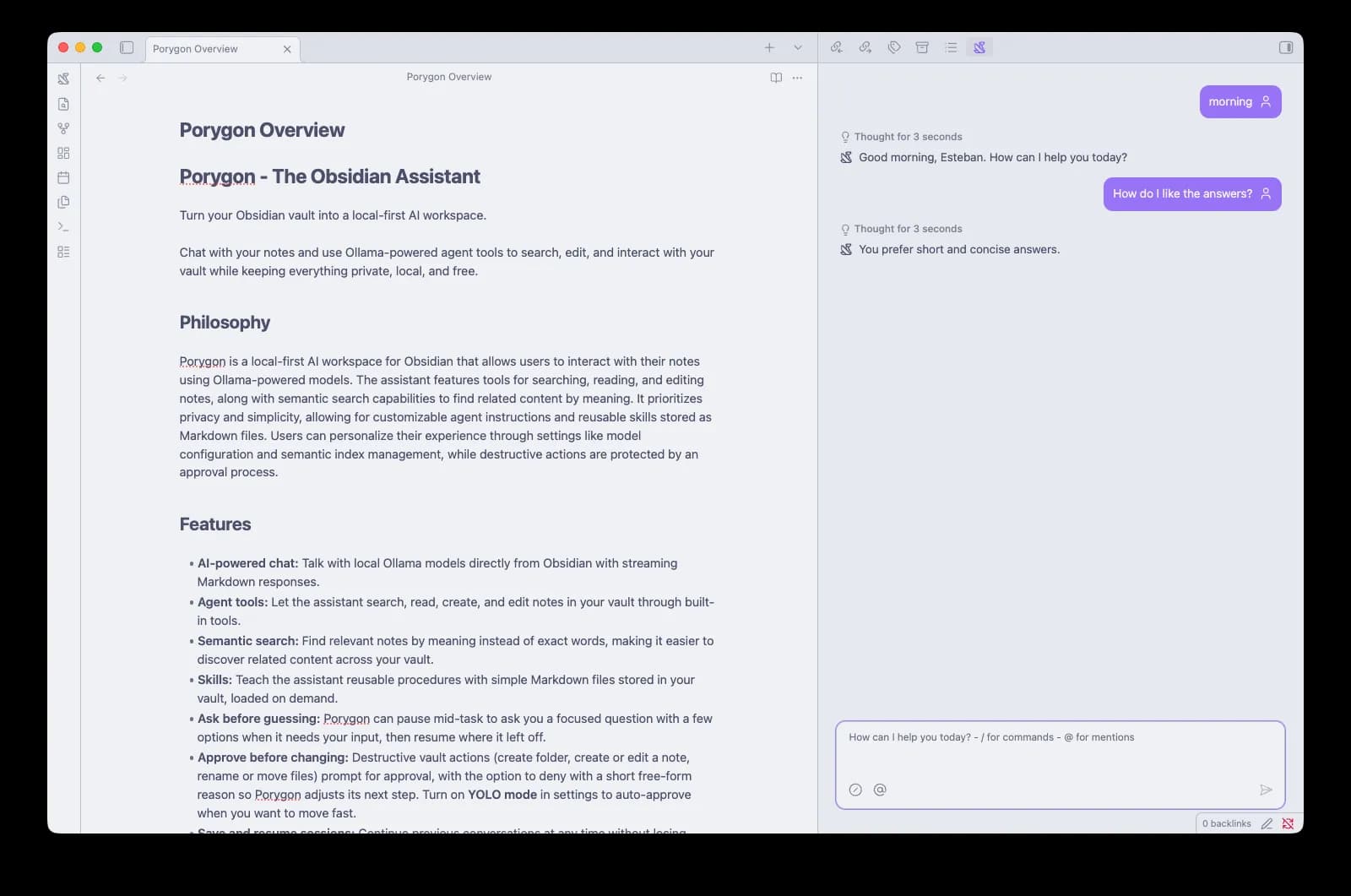Click the slash commands icon in chat input
Viewport: 1351px width, 896px height.
click(x=855, y=790)
